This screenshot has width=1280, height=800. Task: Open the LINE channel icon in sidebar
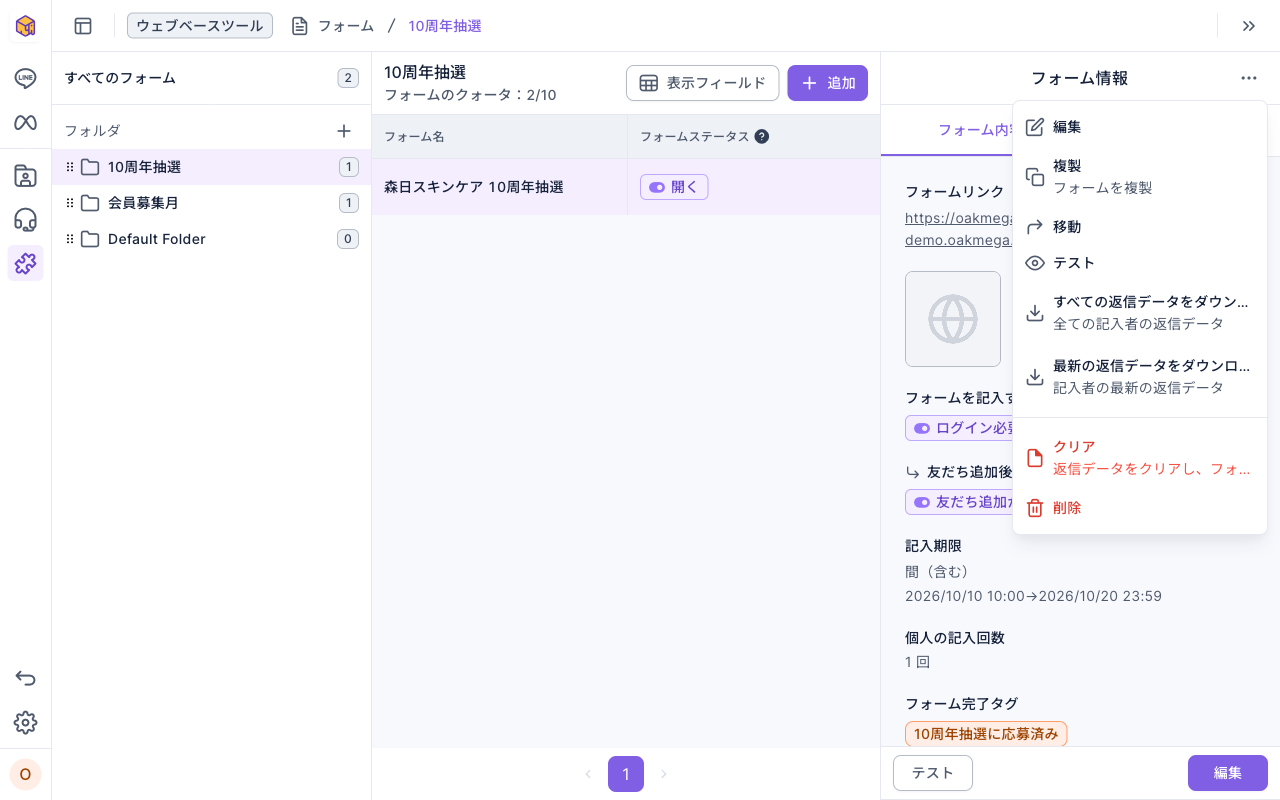pos(25,78)
